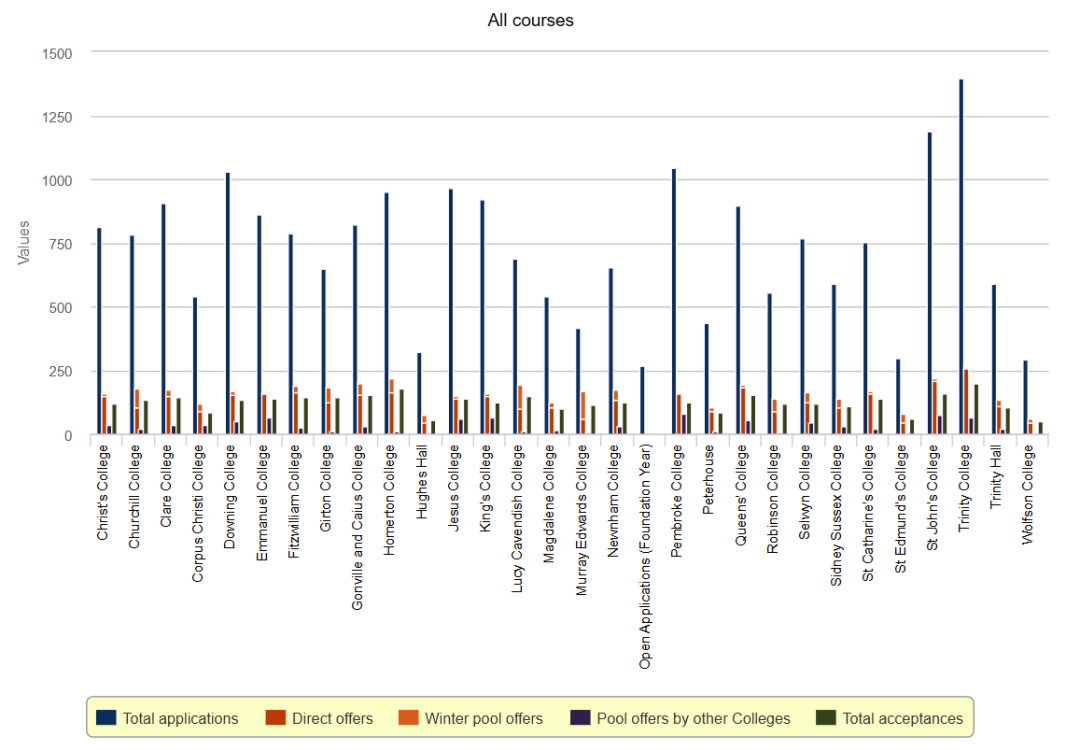Click the Churchill College axis label

[134, 497]
